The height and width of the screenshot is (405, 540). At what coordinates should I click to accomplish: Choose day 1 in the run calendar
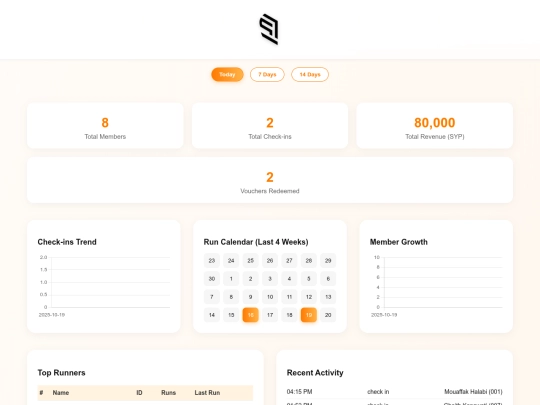tap(231, 279)
